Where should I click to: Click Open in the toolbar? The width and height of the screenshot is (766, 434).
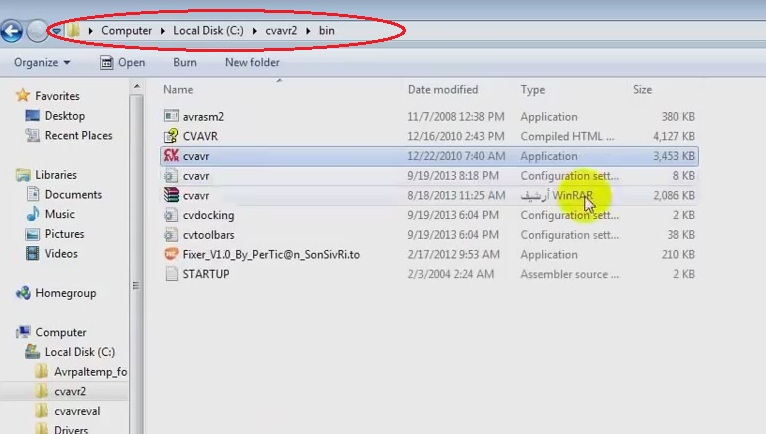coord(122,62)
